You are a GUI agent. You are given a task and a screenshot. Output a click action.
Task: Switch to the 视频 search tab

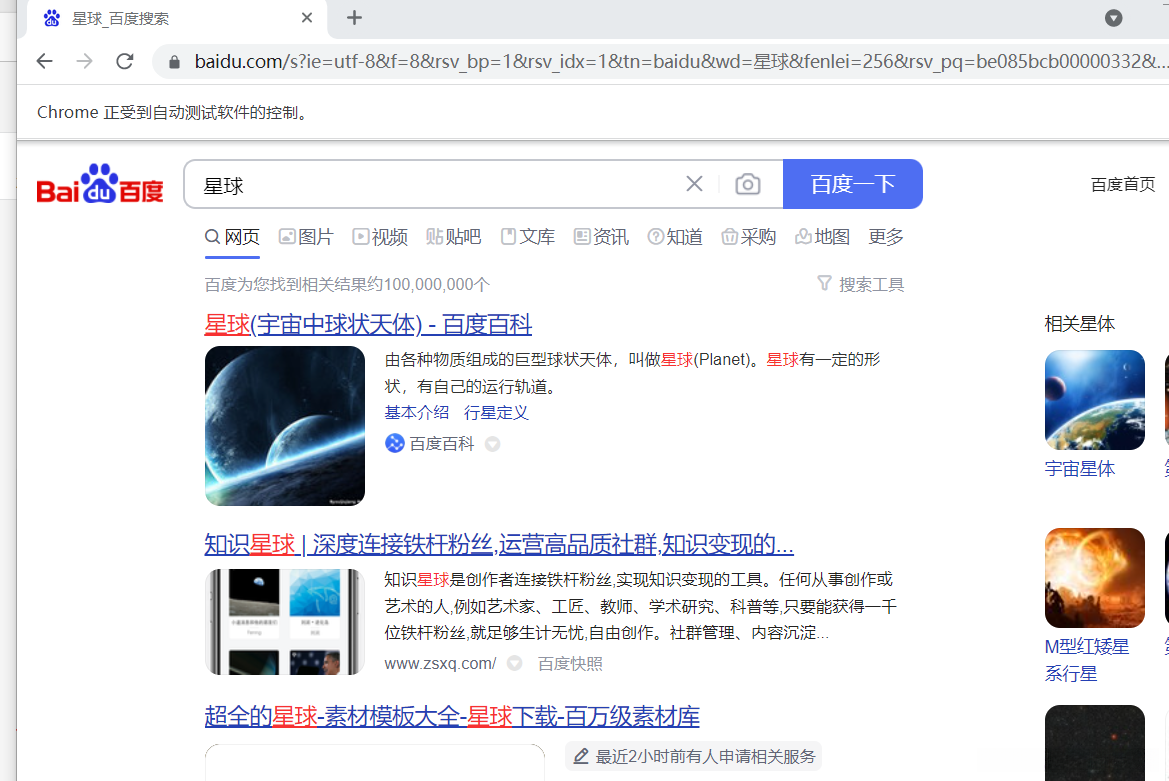point(380,236)
